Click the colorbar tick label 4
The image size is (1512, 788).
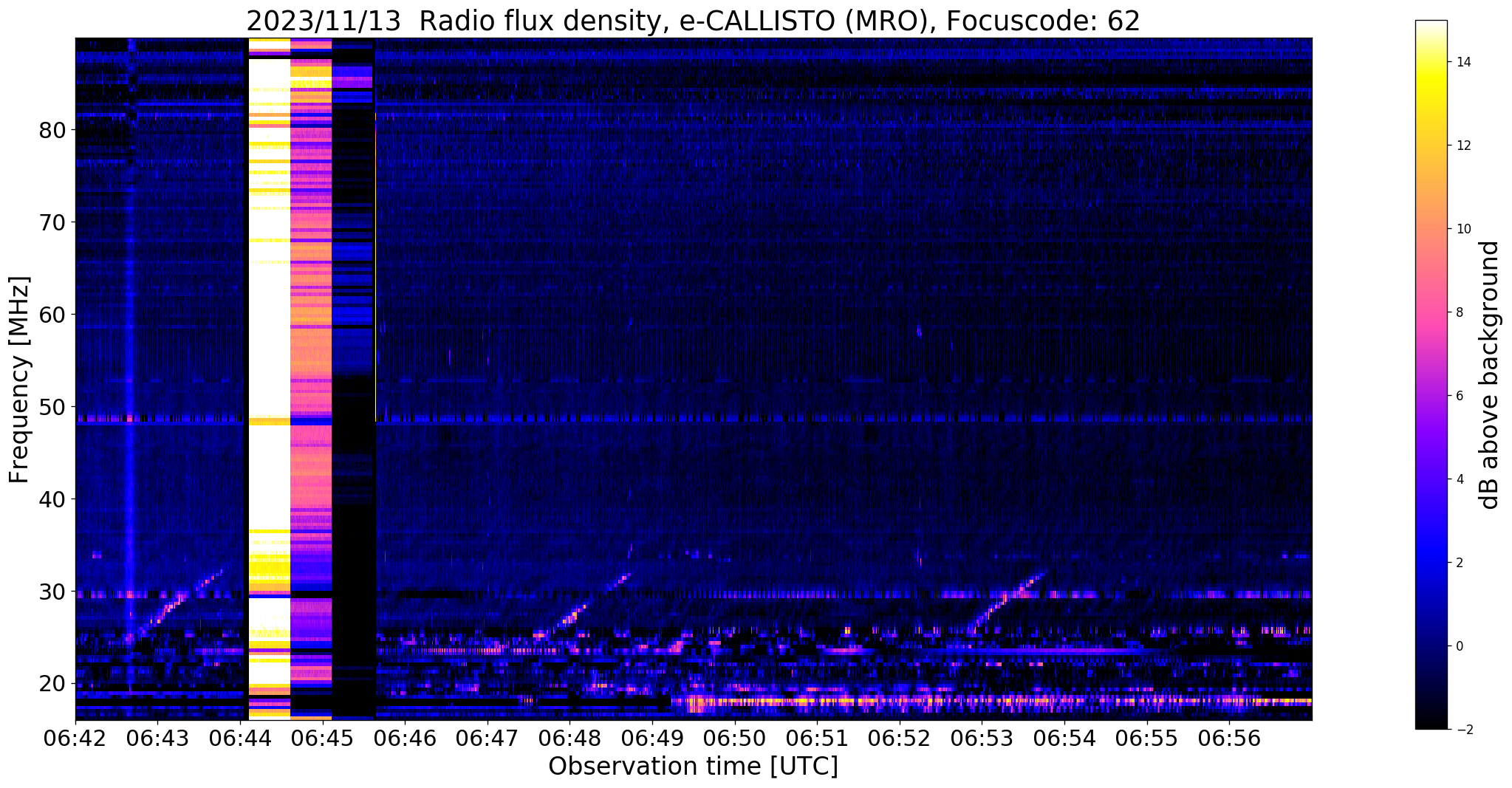pyautogui.click(x=1459, y=479)
